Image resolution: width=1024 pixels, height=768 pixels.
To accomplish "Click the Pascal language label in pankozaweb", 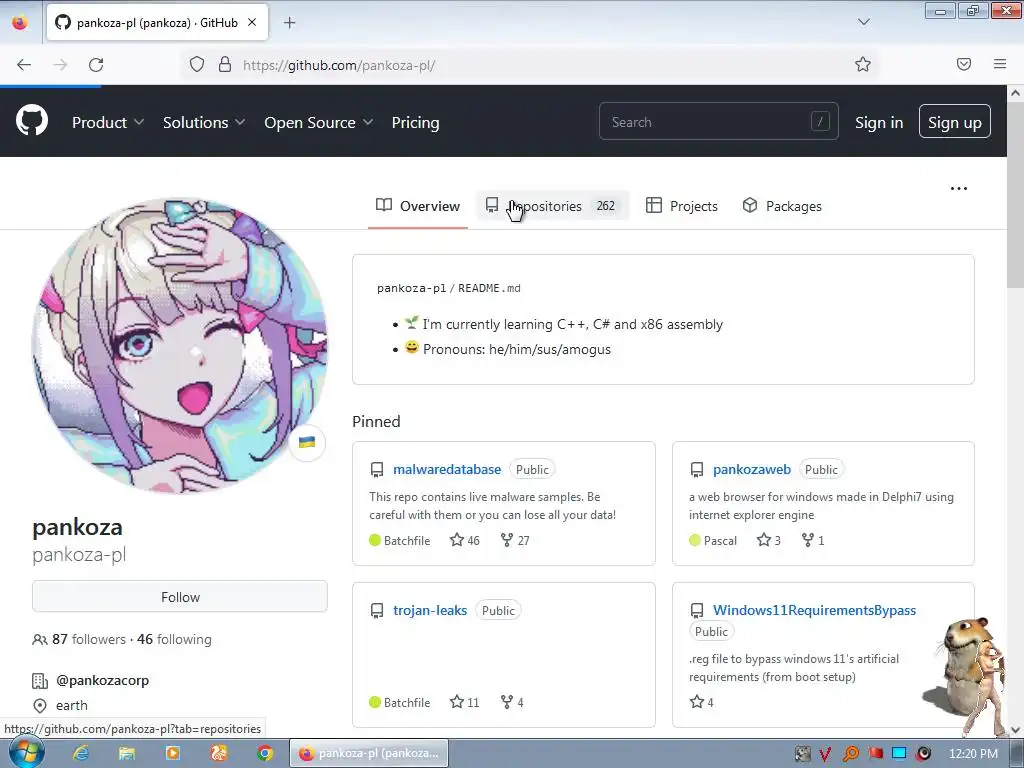I will [720, 540].
